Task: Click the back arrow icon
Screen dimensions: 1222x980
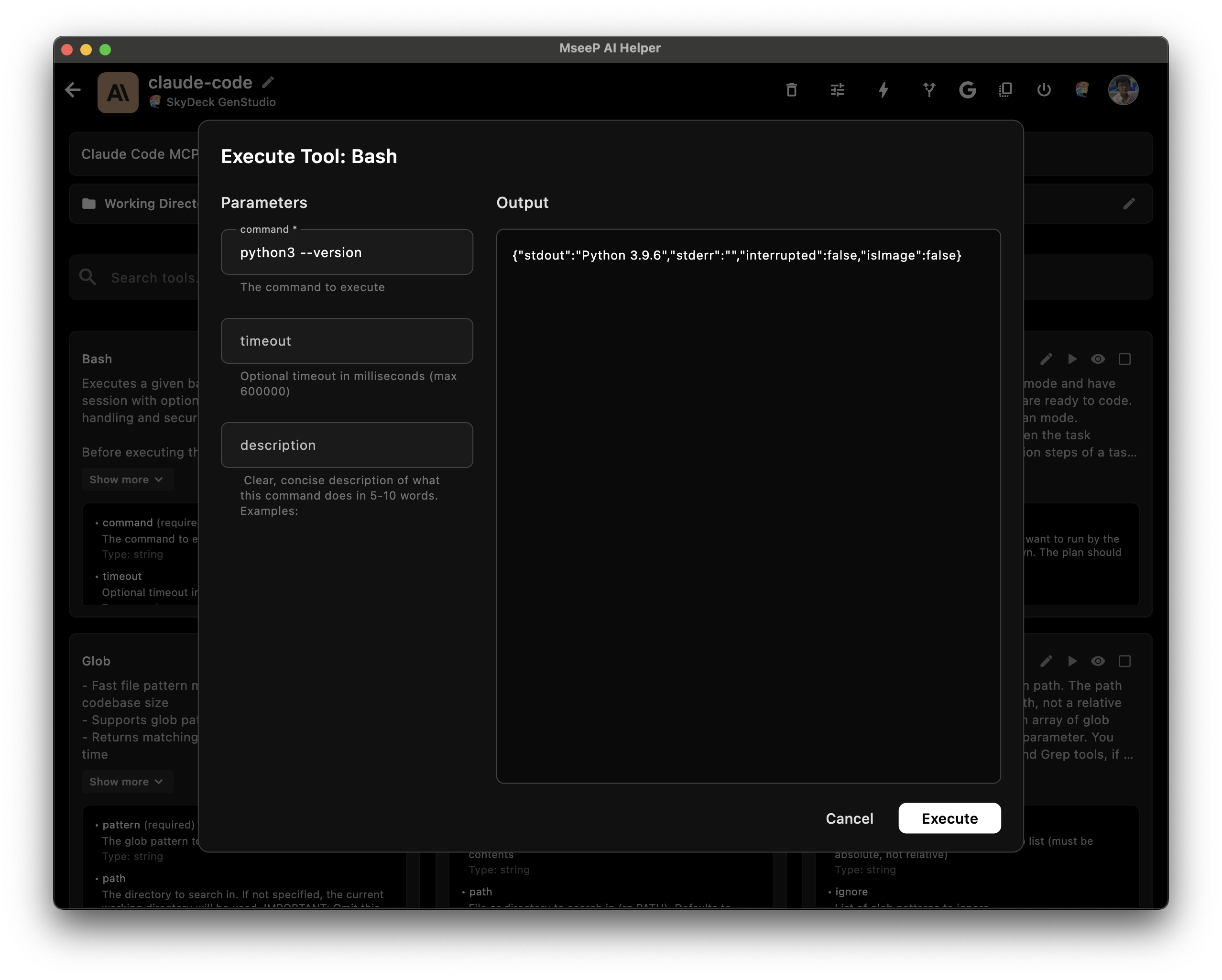Action: (73, 89)
